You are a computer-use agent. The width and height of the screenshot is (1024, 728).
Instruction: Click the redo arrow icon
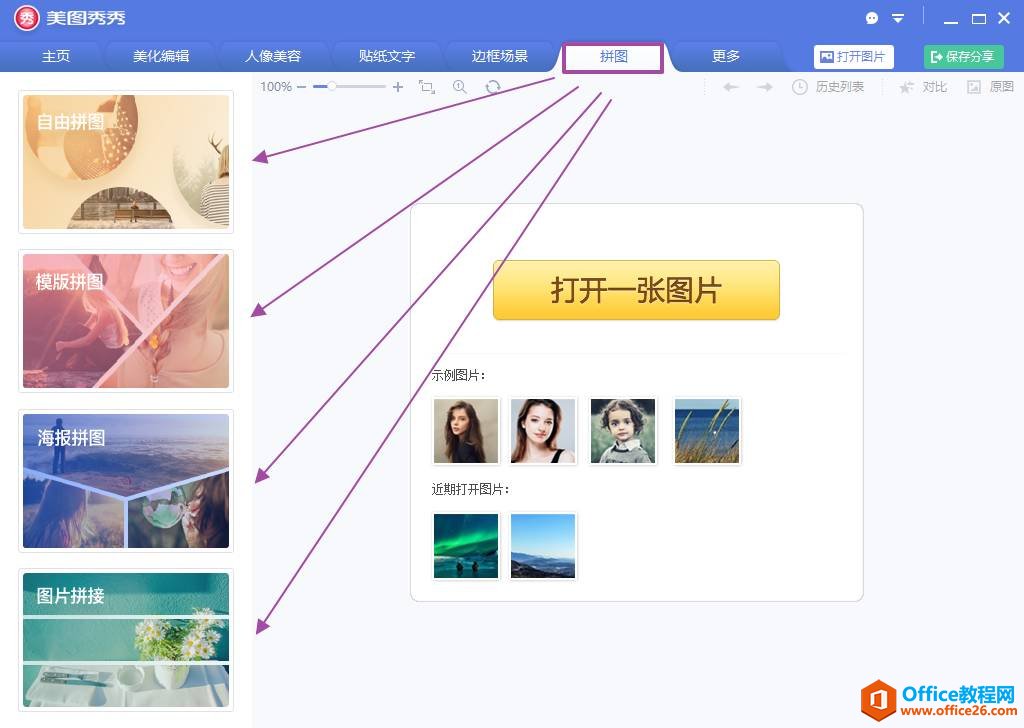[x=766, y=87]
